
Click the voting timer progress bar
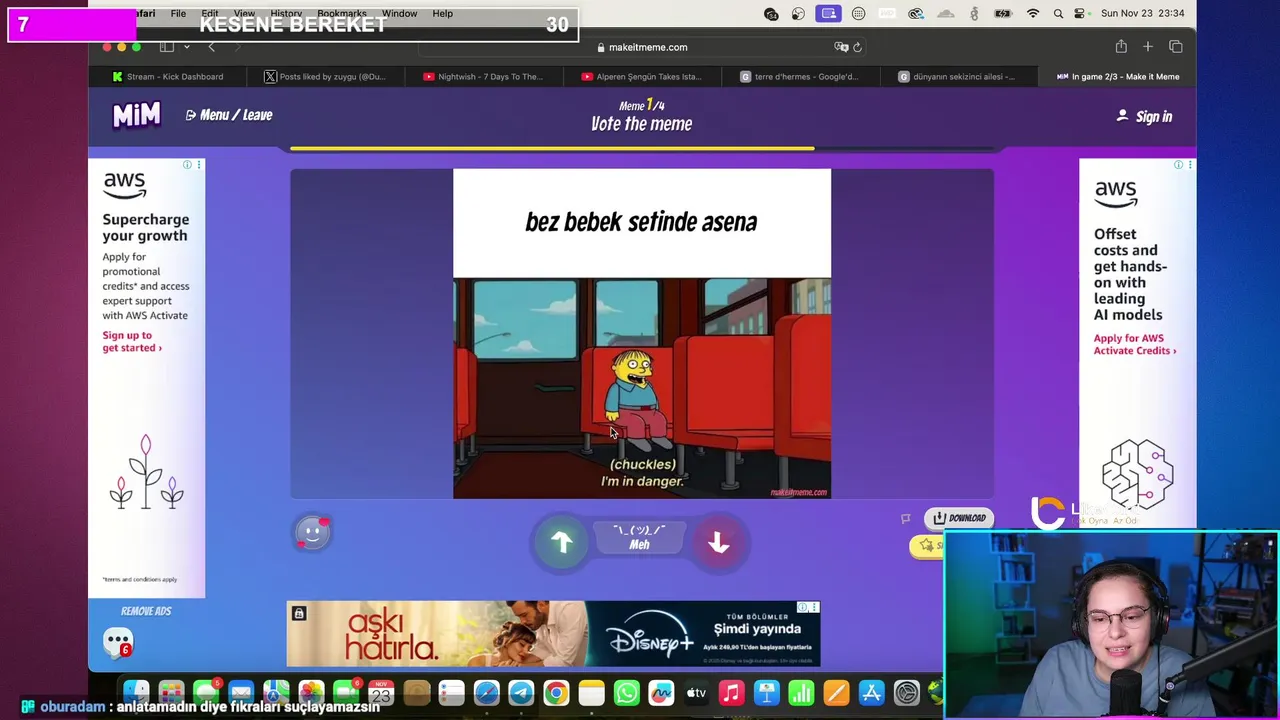(x=641, y=148)
